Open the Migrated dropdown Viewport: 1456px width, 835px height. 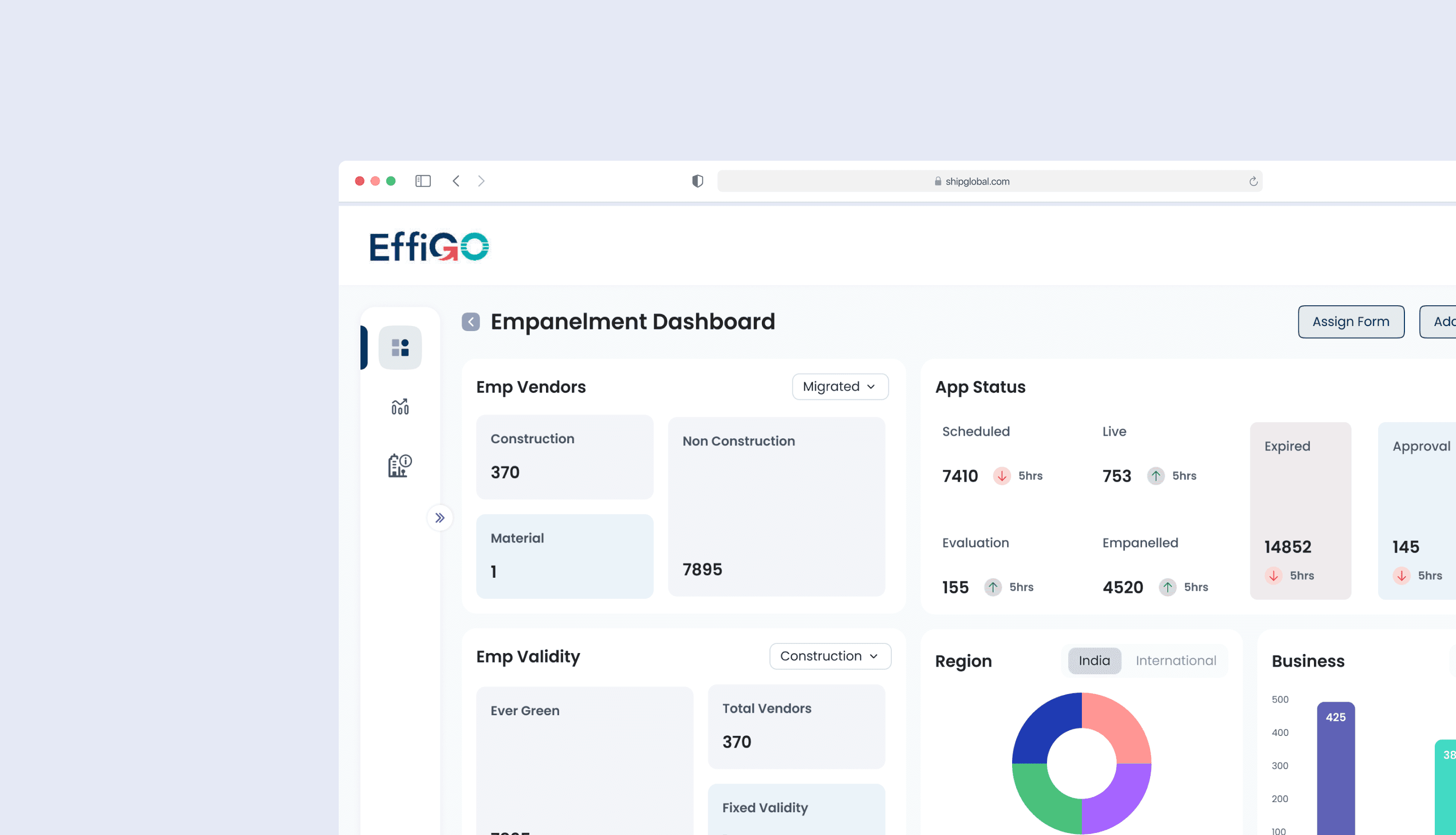tap(840, 387)
